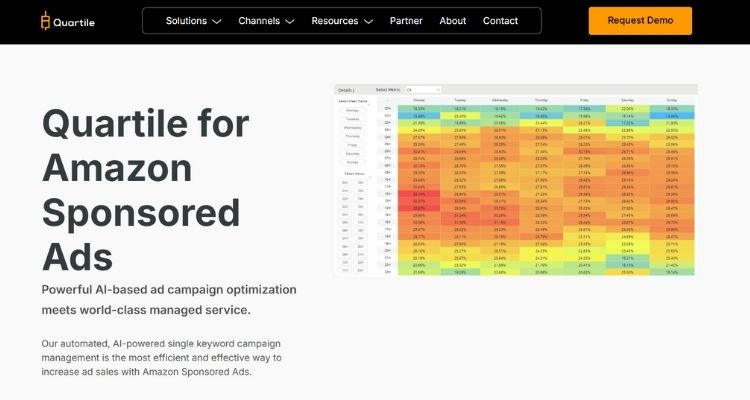Select the Wednesday pill in the heatmap sidebar

(353, 128)
